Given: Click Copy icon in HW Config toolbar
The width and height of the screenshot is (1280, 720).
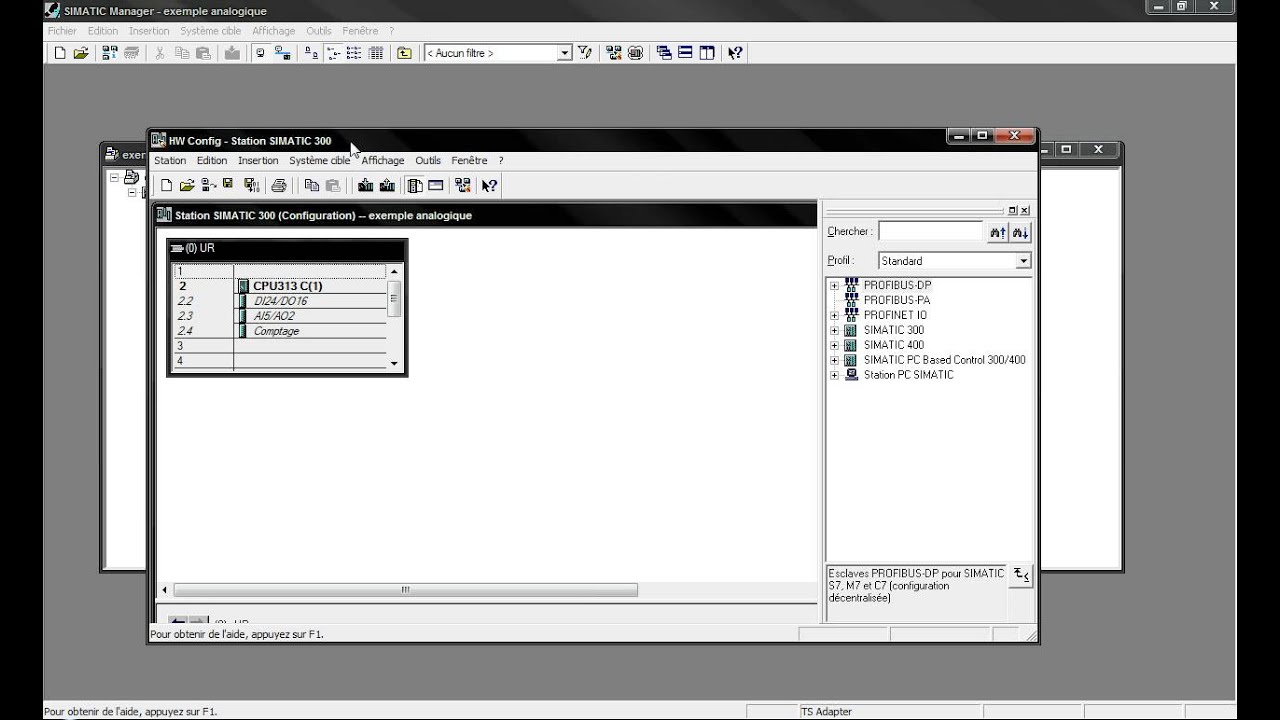Looking at the screenshot, I should (x=311, y=185).
